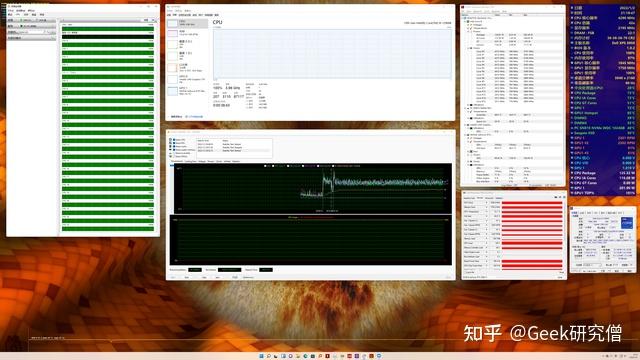Screen dimensions: 640x360
Task: Open the GPU Load sensor dropdown in GPU-Z
Action: (487, 243)
